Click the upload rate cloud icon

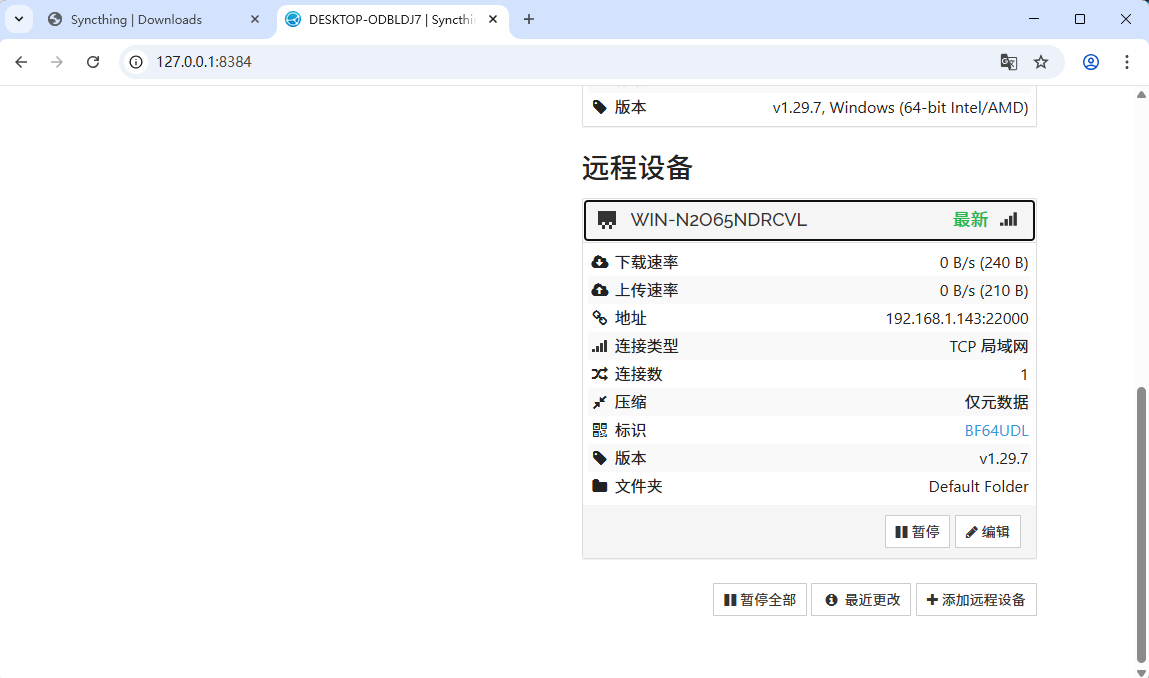(x=599, y=290)
